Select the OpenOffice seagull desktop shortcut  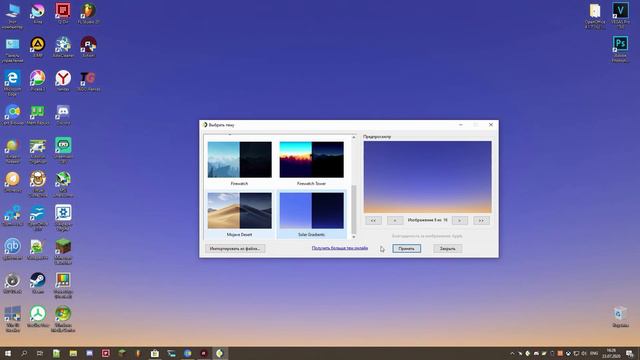[38, 218]
